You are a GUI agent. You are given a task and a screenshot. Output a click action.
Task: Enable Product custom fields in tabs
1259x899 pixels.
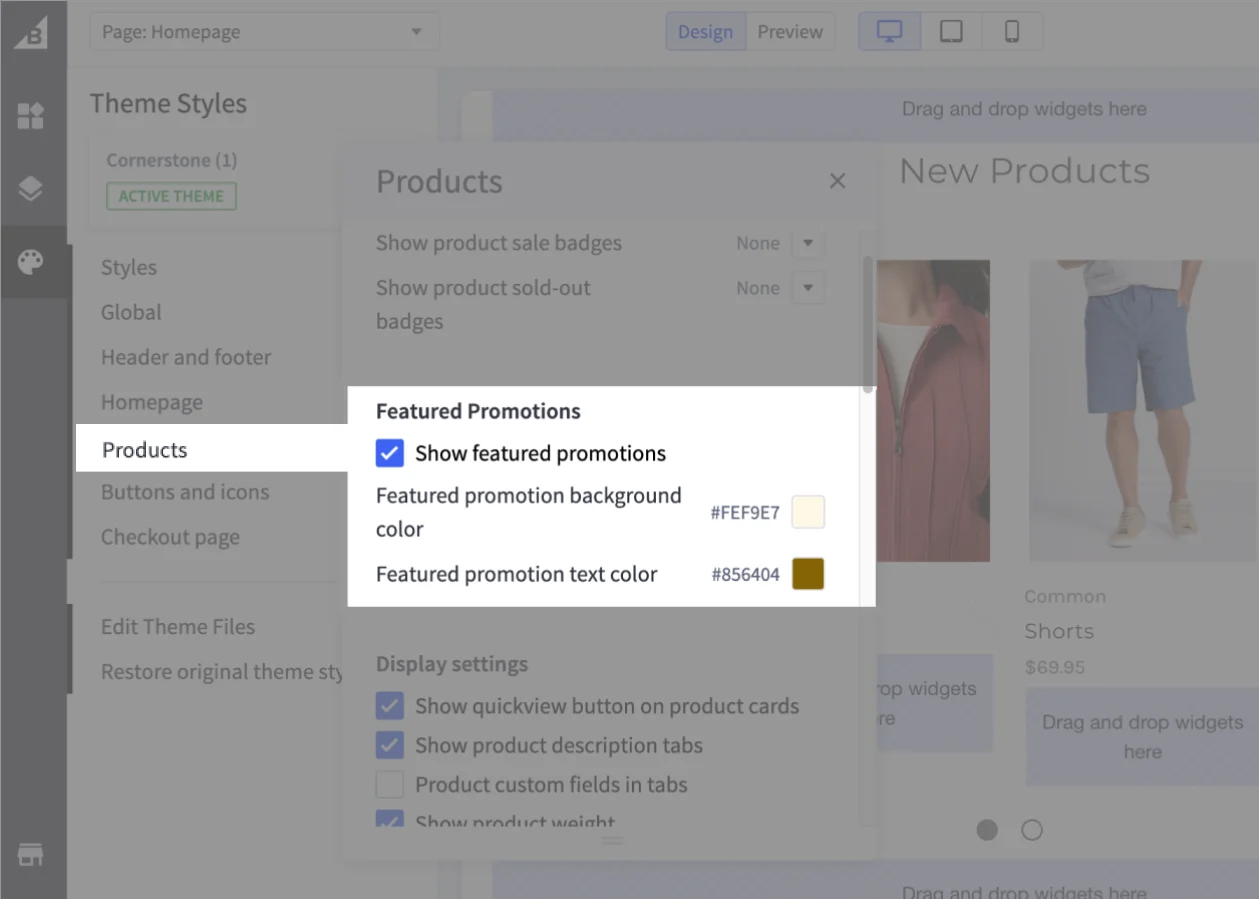[x=390, y=784]
